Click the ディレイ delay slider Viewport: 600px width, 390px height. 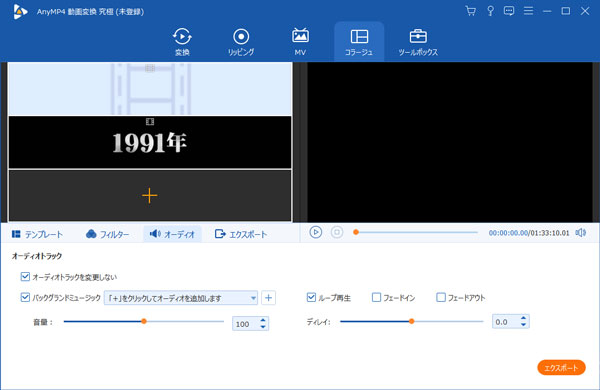[x=411, y=321]
